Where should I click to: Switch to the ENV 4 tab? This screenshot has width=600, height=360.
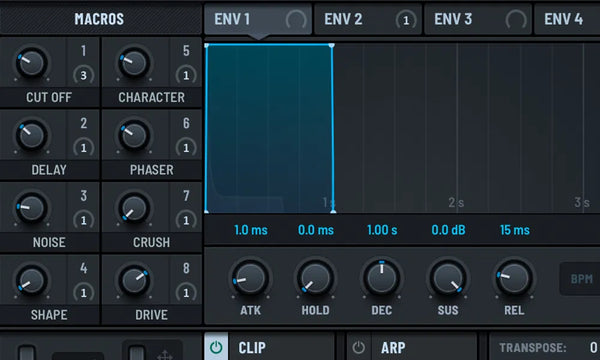click(567, 19)
